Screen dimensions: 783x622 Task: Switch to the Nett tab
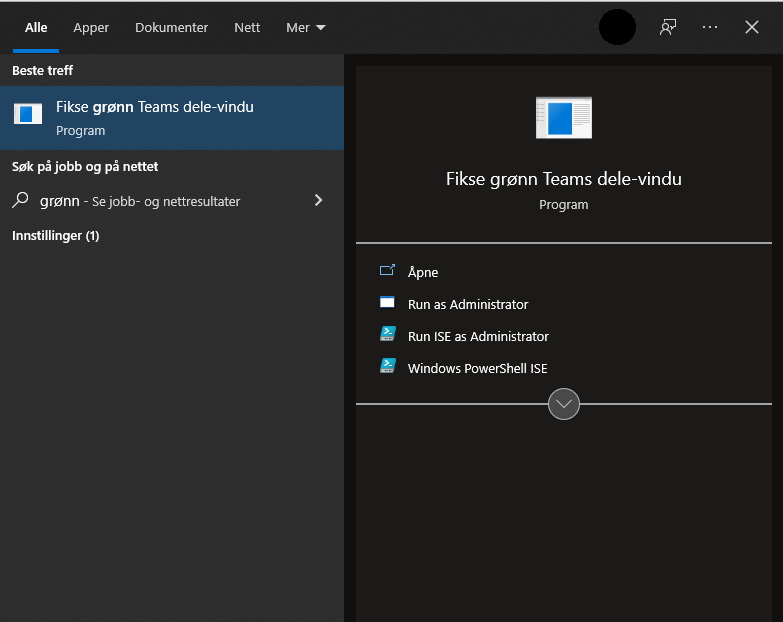tap(247, 27)
